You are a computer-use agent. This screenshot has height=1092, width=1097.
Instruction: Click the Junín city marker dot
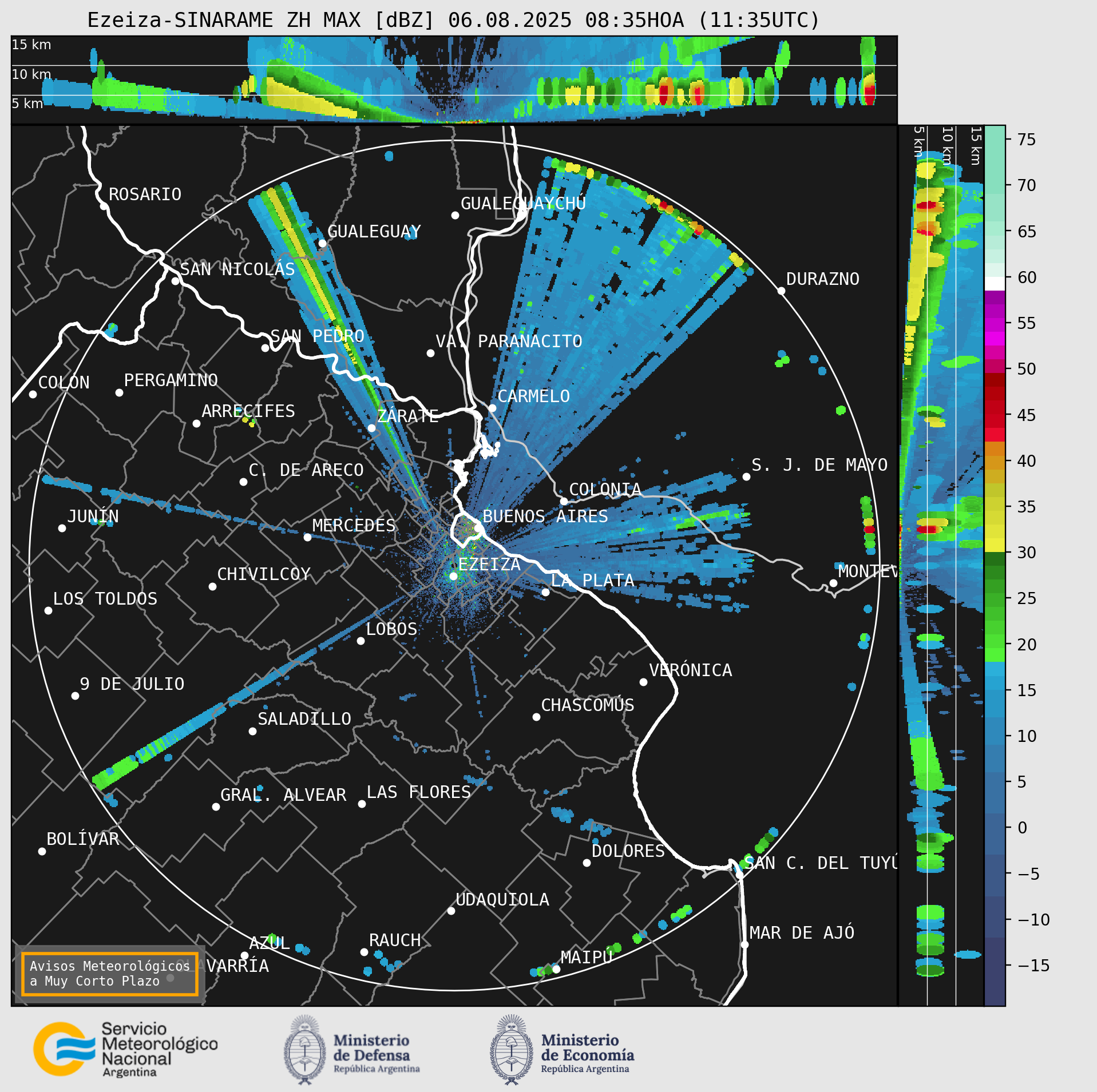(x=62, y=528)
